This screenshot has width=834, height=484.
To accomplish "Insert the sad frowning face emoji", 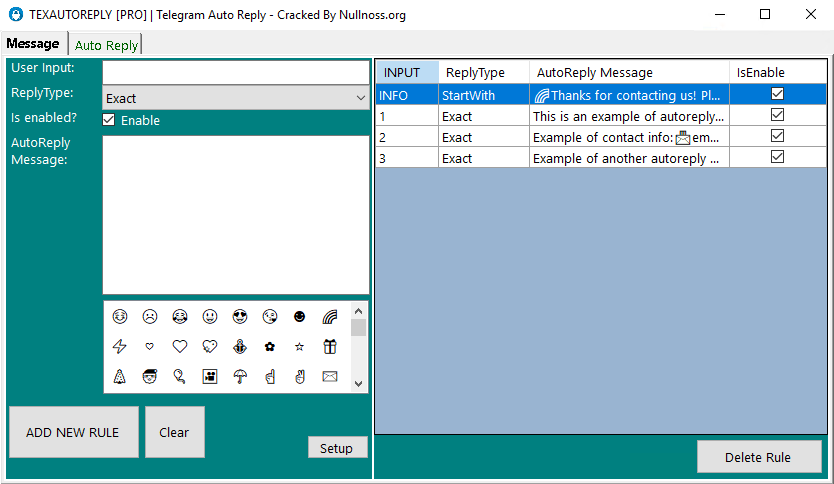I will [150, 316].
